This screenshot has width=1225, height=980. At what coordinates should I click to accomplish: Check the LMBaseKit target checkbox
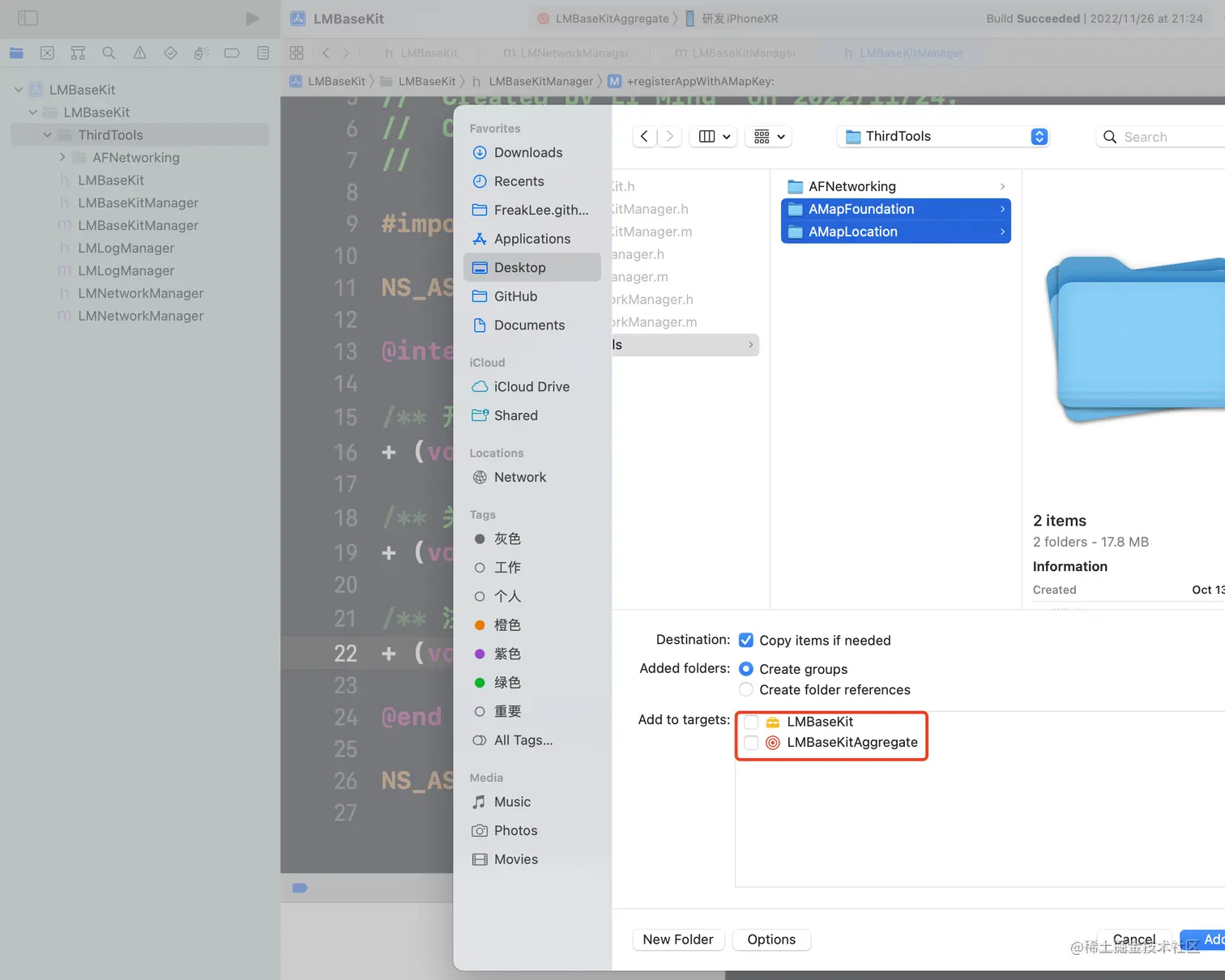pyautogui.click(x=751, y=722)
